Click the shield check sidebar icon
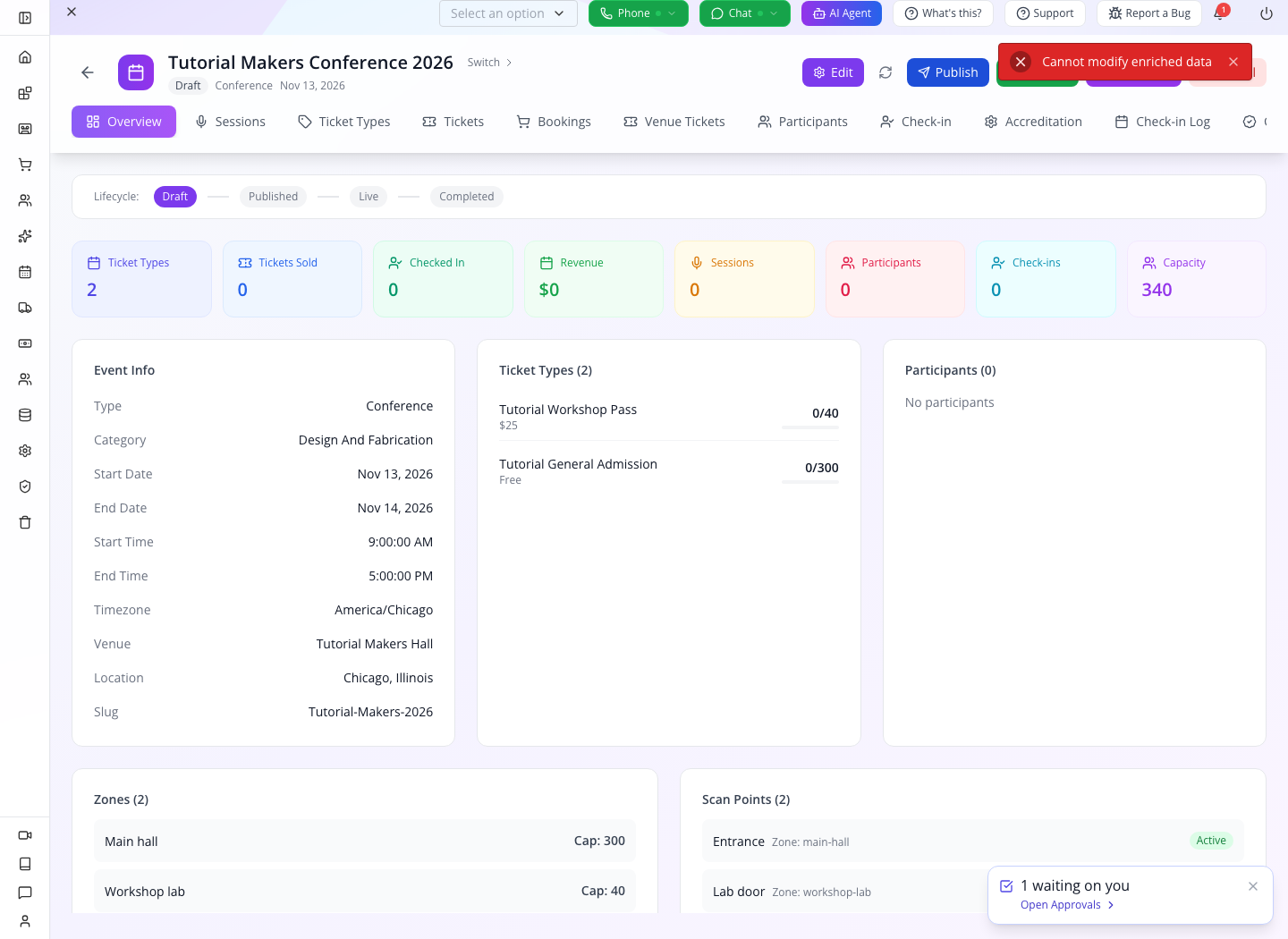 click(x=25, y=486)
